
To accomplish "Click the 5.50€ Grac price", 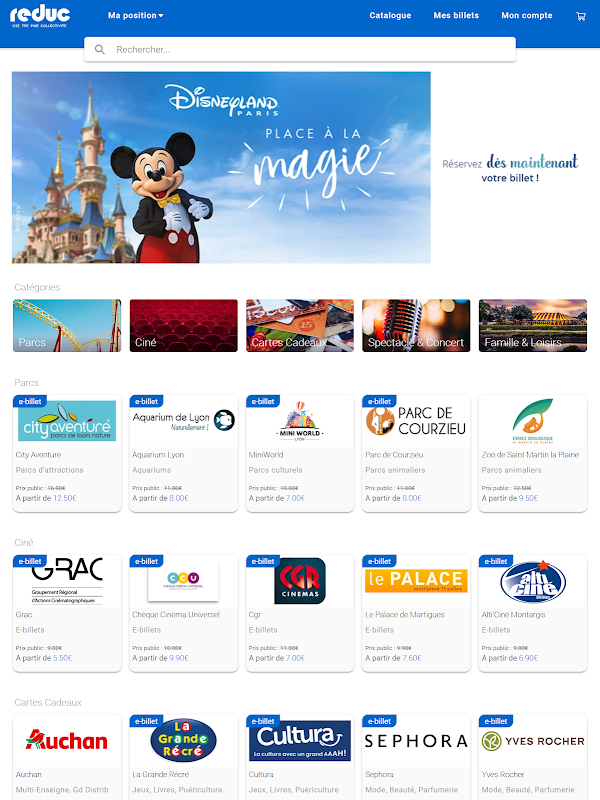I will click(63, 658).
